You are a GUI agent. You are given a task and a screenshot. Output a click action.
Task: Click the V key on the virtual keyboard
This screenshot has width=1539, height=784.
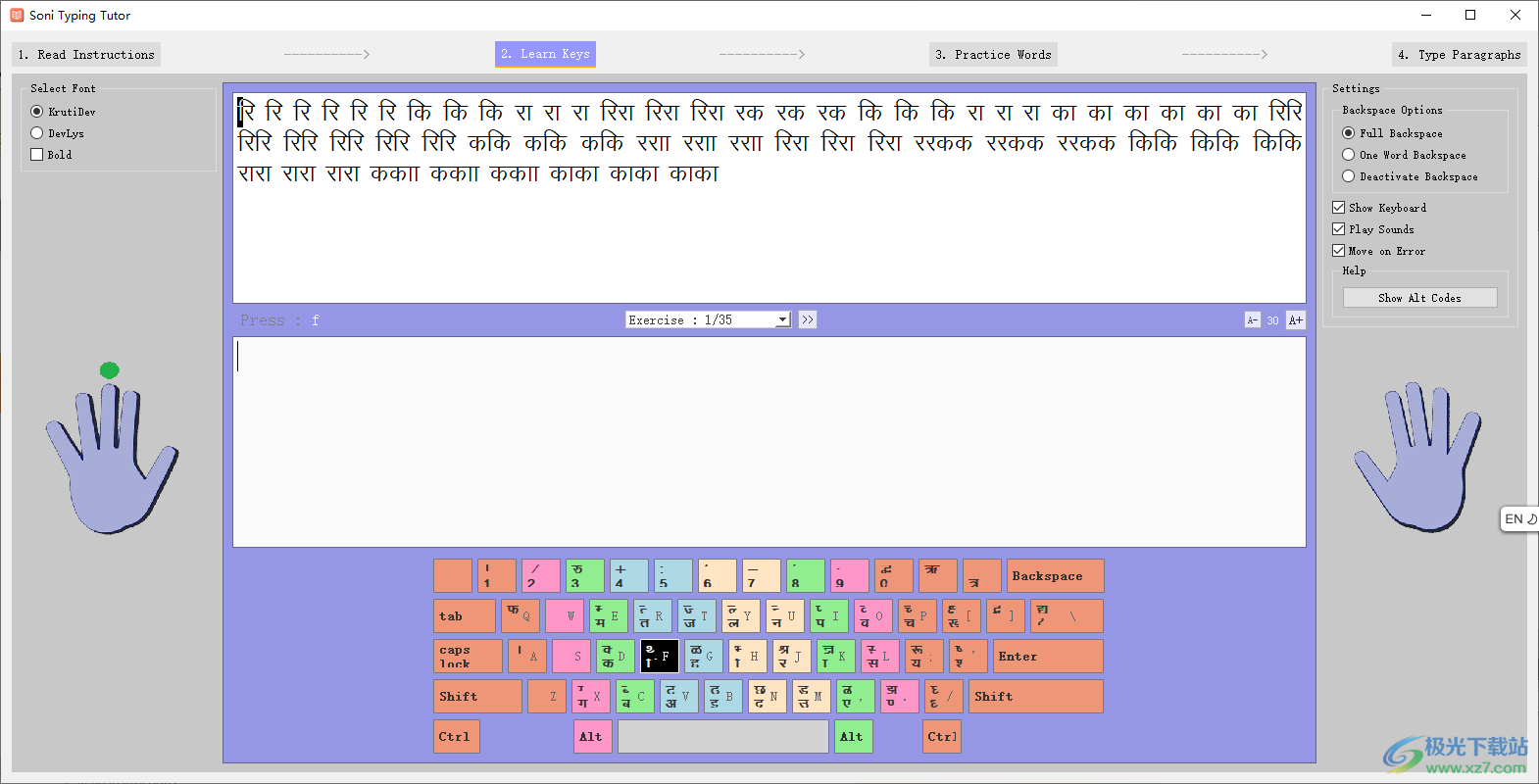[x=678, y=696]
